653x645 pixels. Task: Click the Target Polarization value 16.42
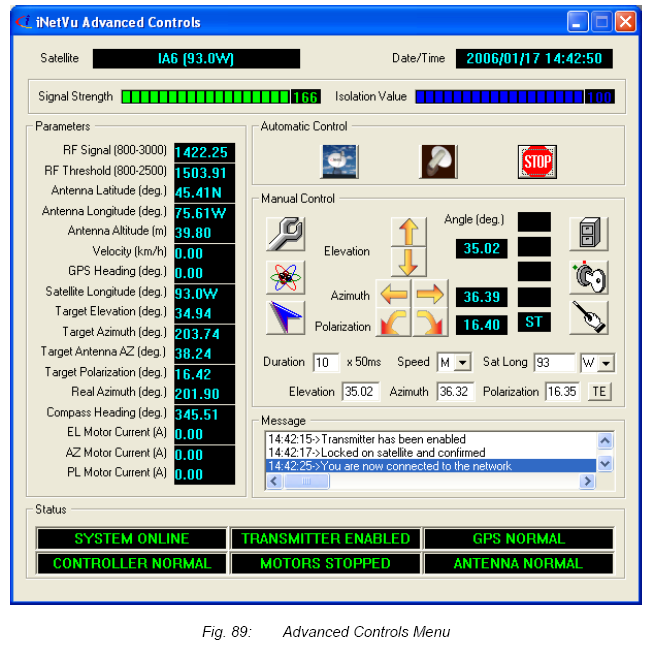pyautogui.click(x=204, y=374)
